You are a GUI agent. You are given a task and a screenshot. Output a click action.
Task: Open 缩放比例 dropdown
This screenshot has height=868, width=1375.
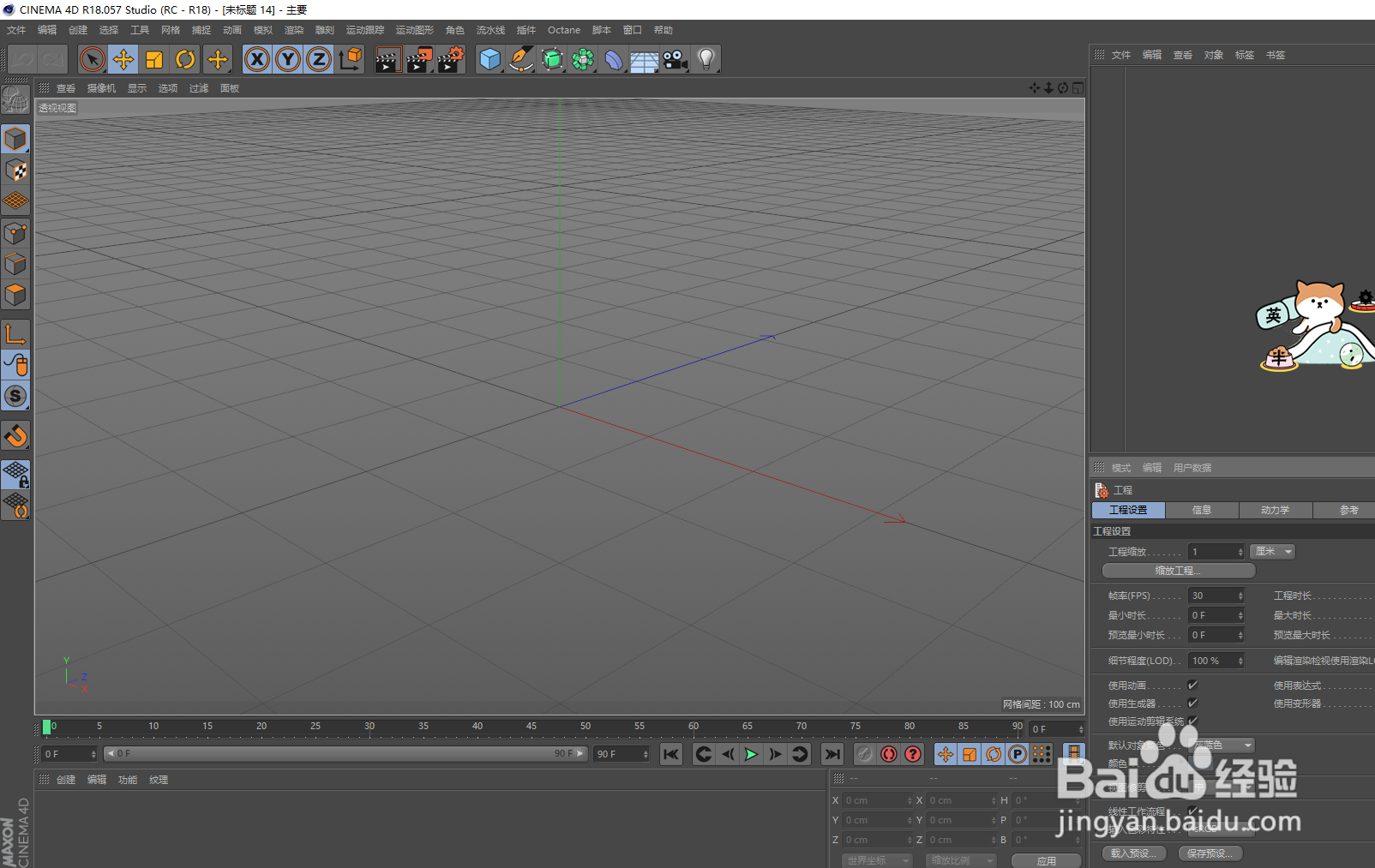(x=961, y=860)
